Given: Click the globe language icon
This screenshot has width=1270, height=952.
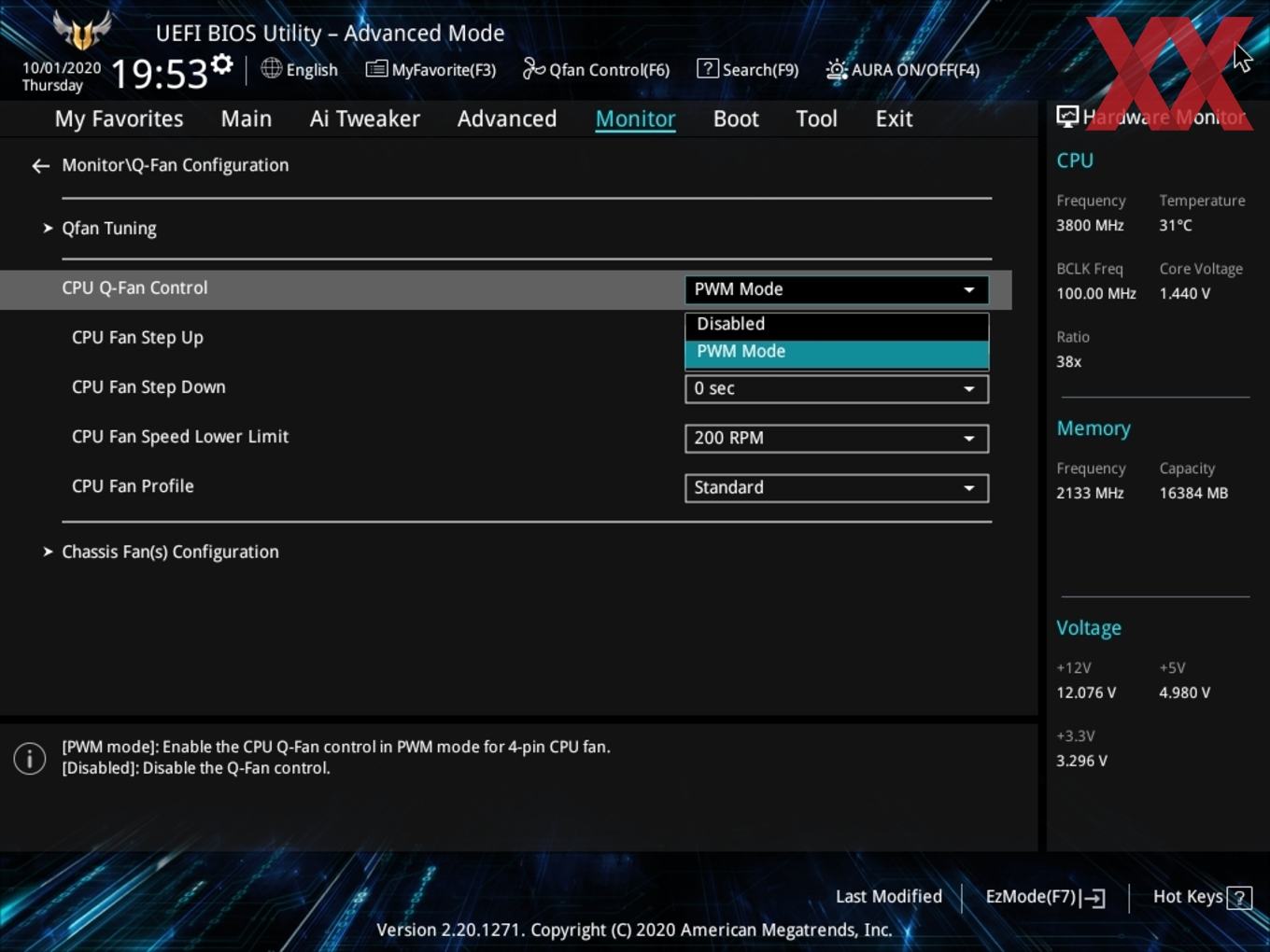Looking at the screenshot, I should click(271, 68).
